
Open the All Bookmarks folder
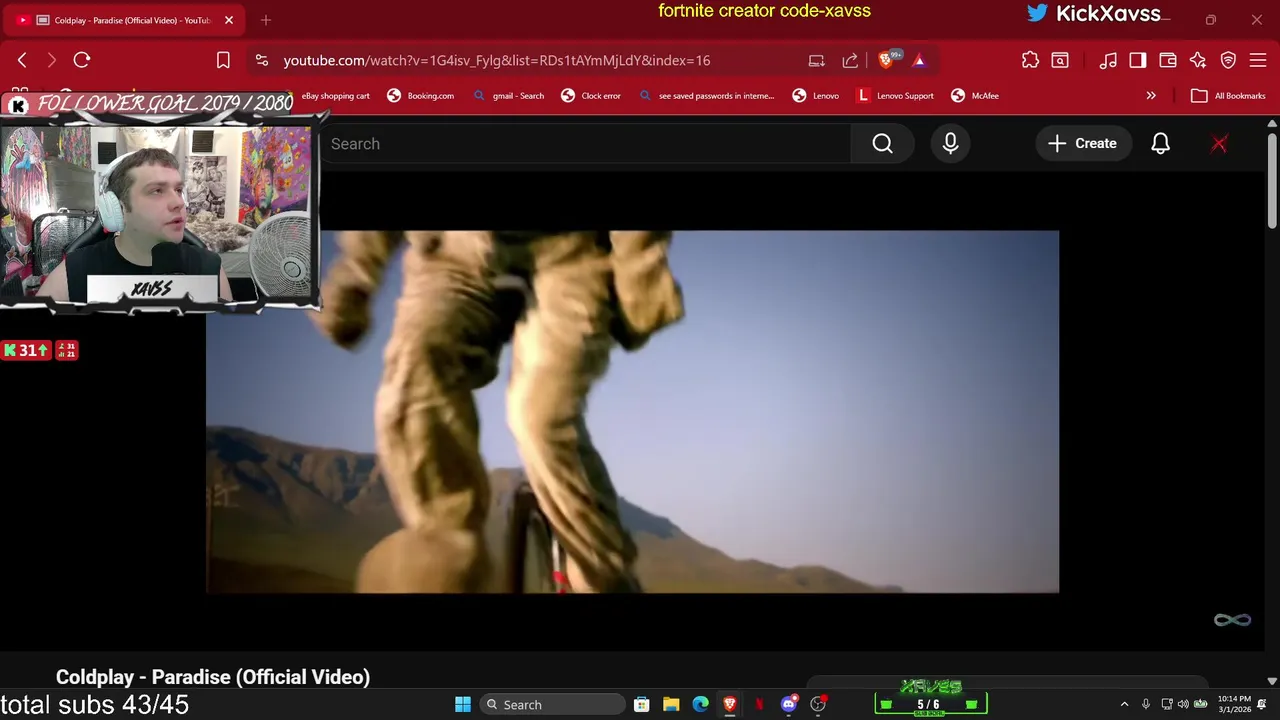[1228, 96]
